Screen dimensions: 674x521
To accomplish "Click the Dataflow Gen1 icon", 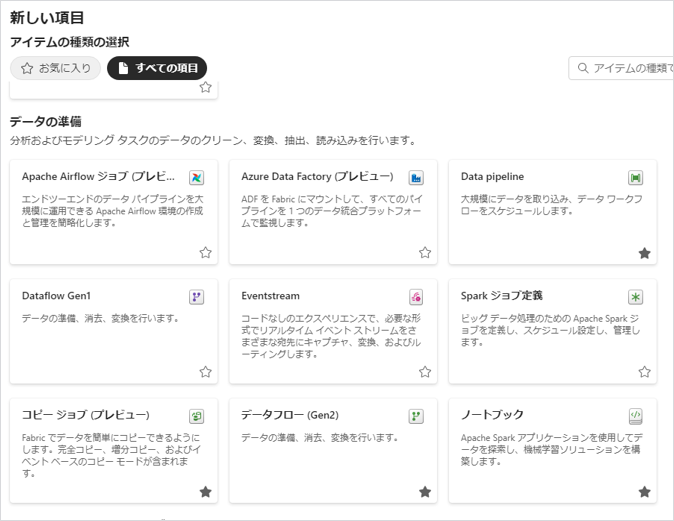I will pos(196,297).
